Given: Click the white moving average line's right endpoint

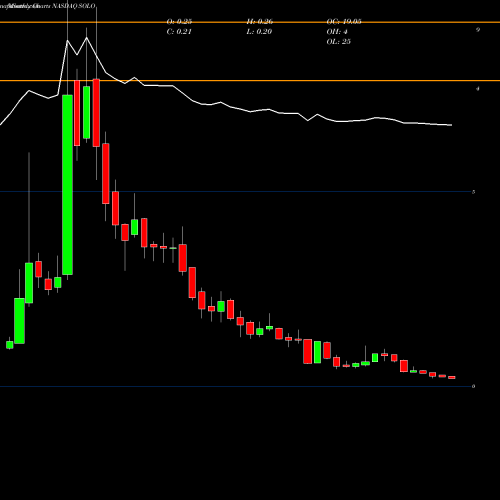Looking at the screenshot, I should (x=451, y=125).
